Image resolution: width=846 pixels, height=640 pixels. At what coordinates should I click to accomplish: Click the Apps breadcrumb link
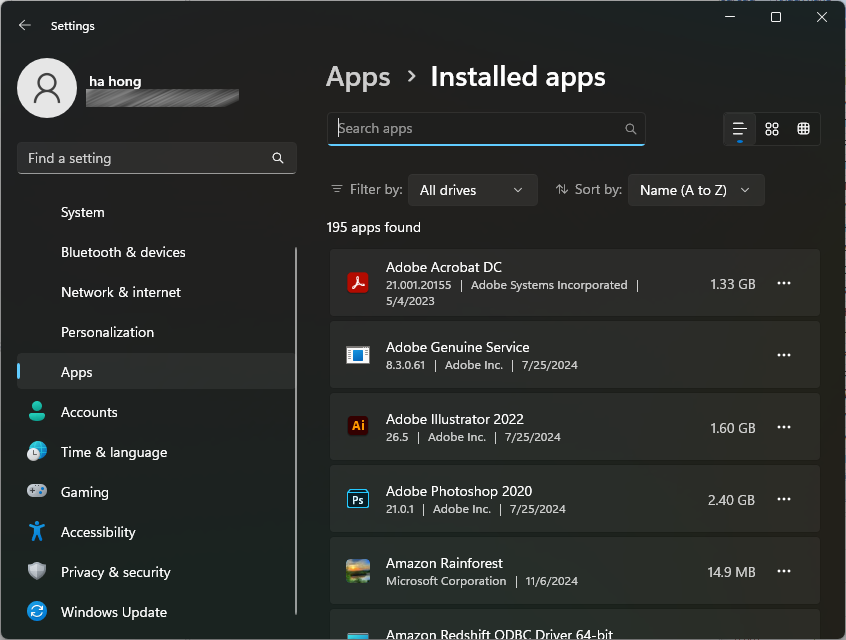click(358, 77)
